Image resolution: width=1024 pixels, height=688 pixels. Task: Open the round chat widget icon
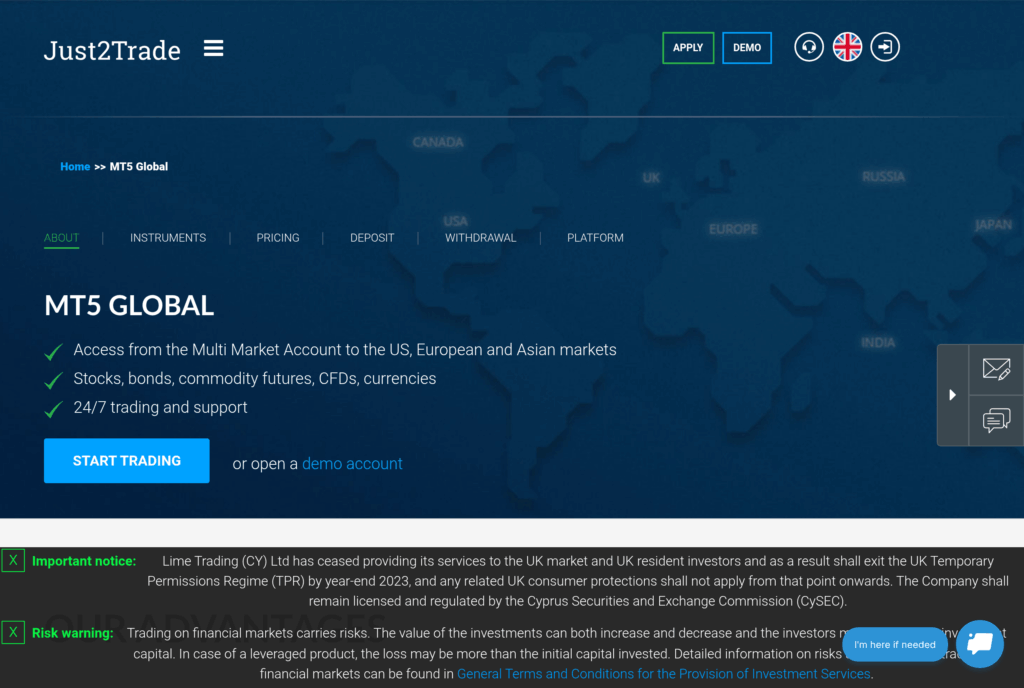coord(980,644)
